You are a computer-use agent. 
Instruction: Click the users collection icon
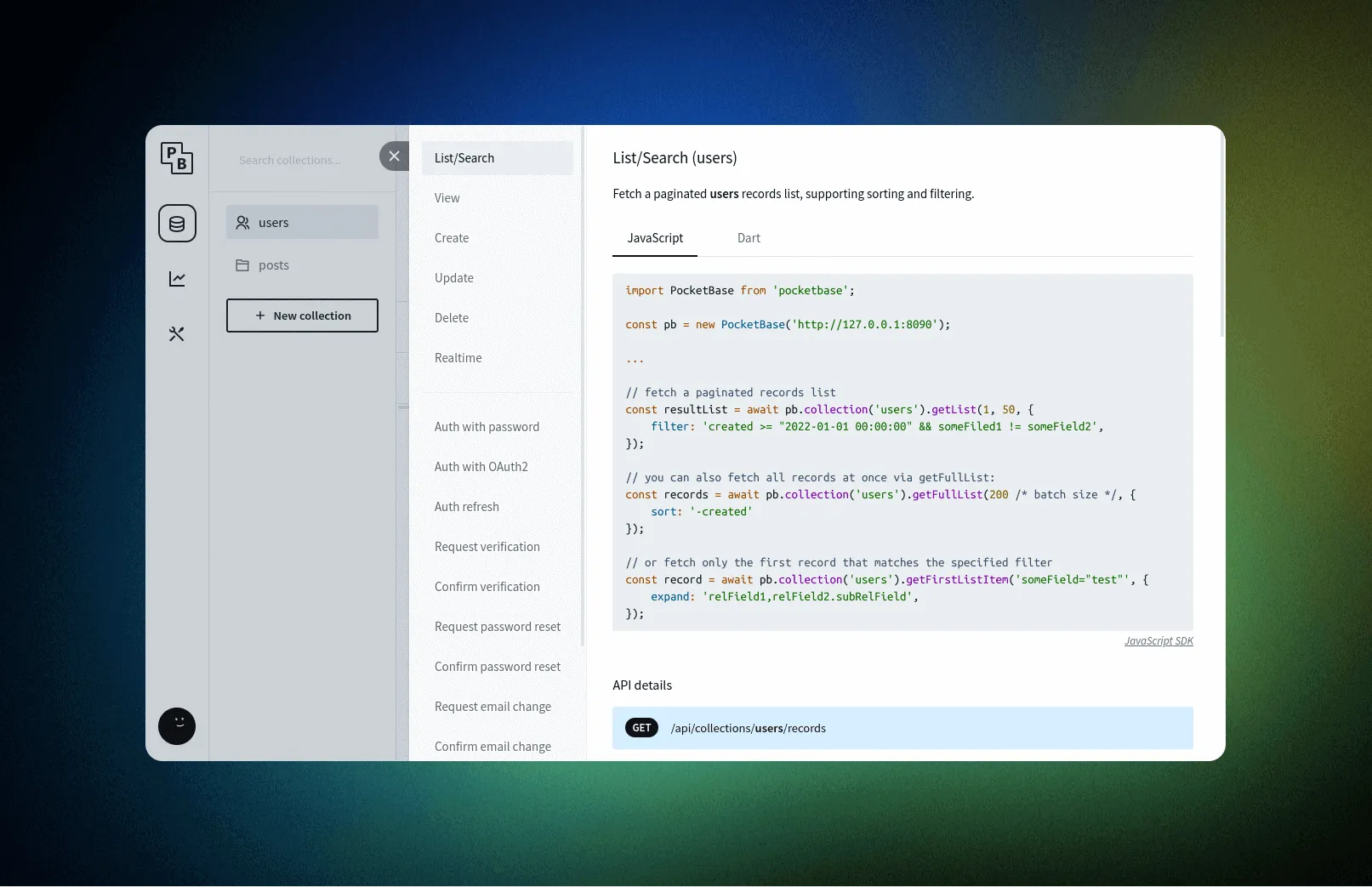point(242,223)
